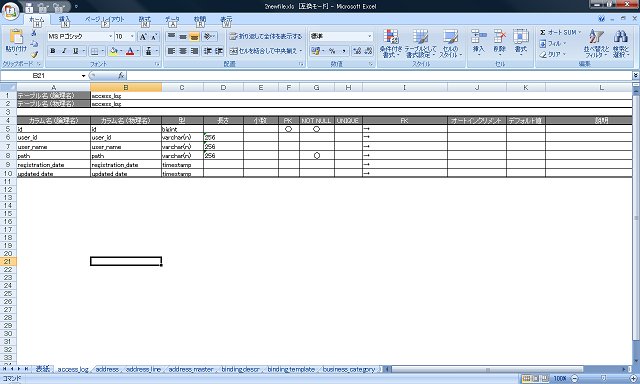Image resolution: width=640 pixels, height=384 pixels.
Task: Toggle Underline formatting
Action: coord(76,51)
